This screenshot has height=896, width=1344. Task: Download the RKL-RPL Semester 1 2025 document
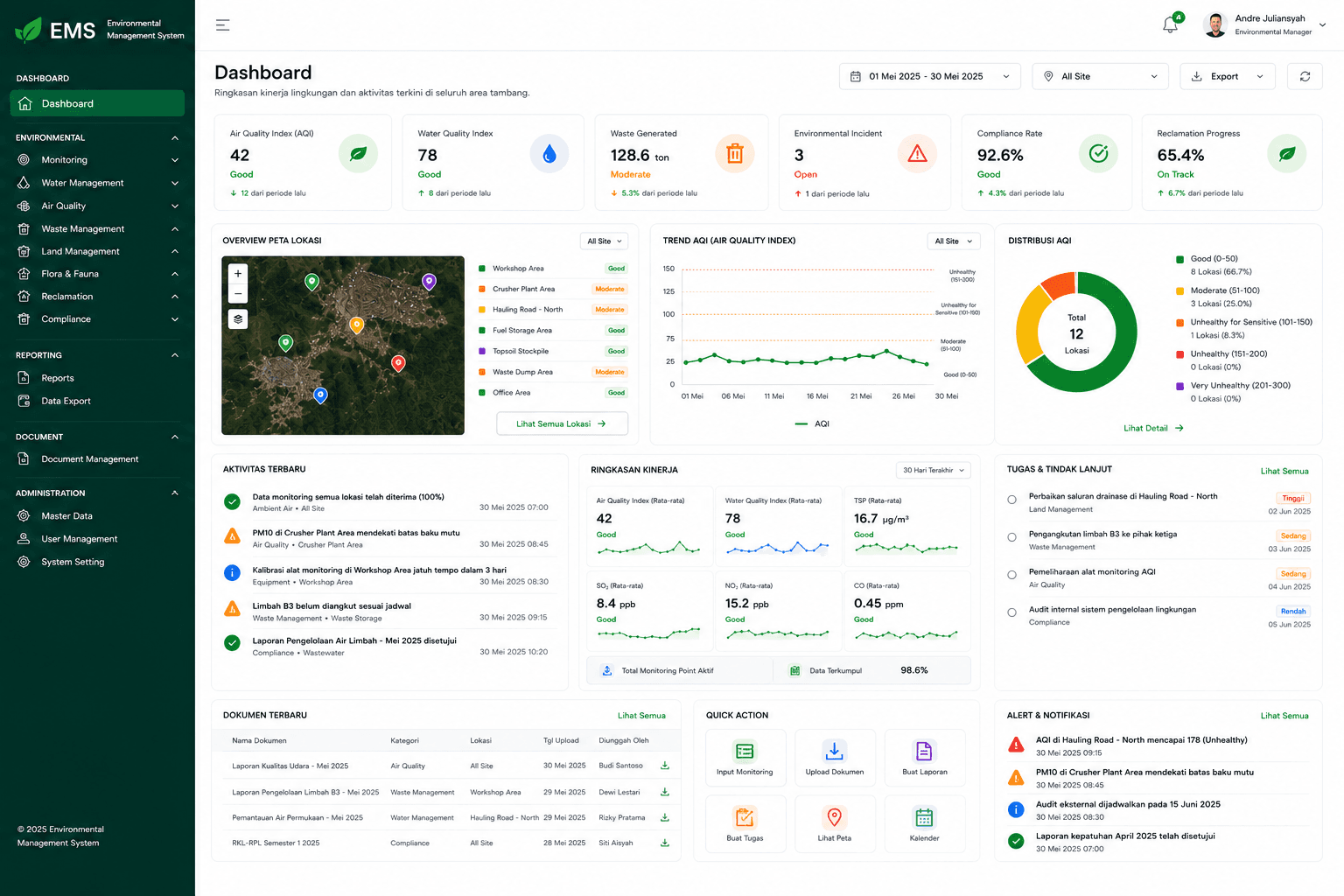tap(665, 843)
